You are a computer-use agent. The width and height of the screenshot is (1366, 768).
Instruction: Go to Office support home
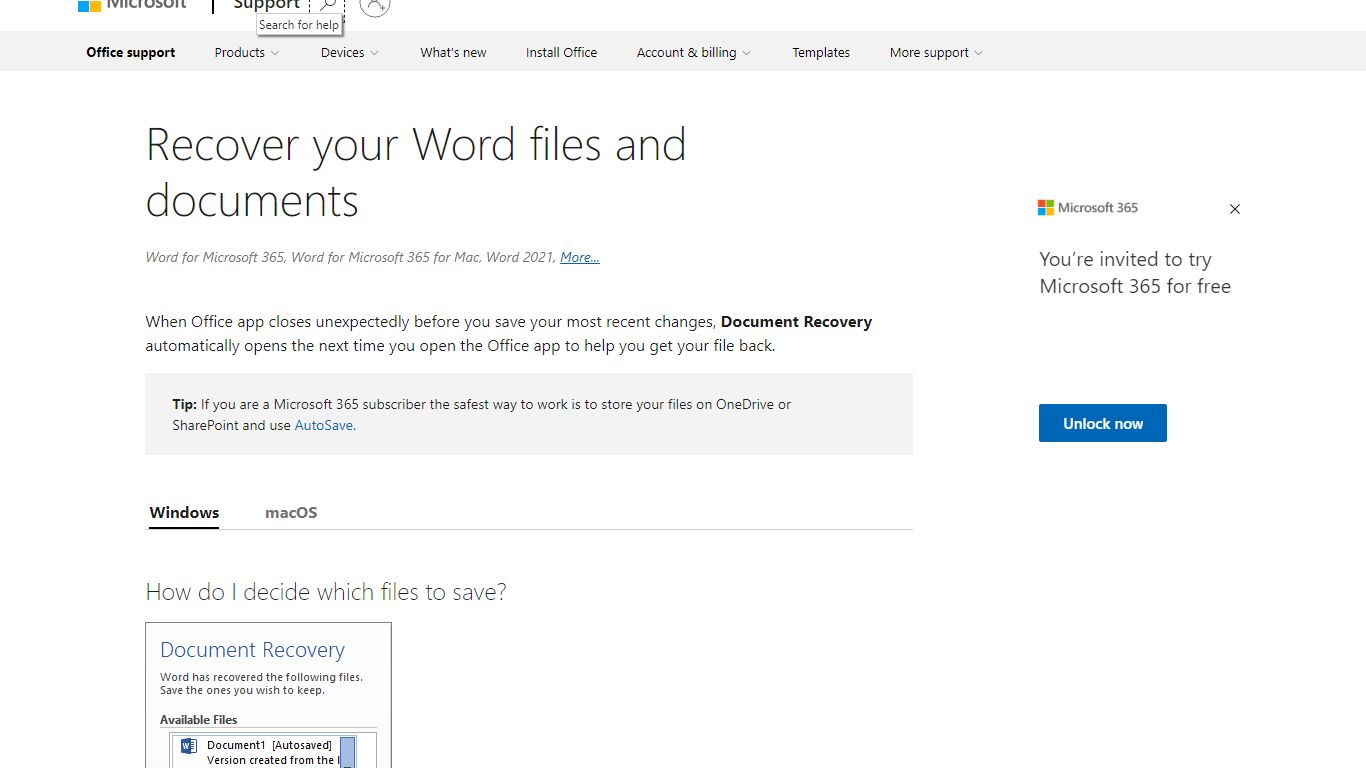click(x=131, y=53)
